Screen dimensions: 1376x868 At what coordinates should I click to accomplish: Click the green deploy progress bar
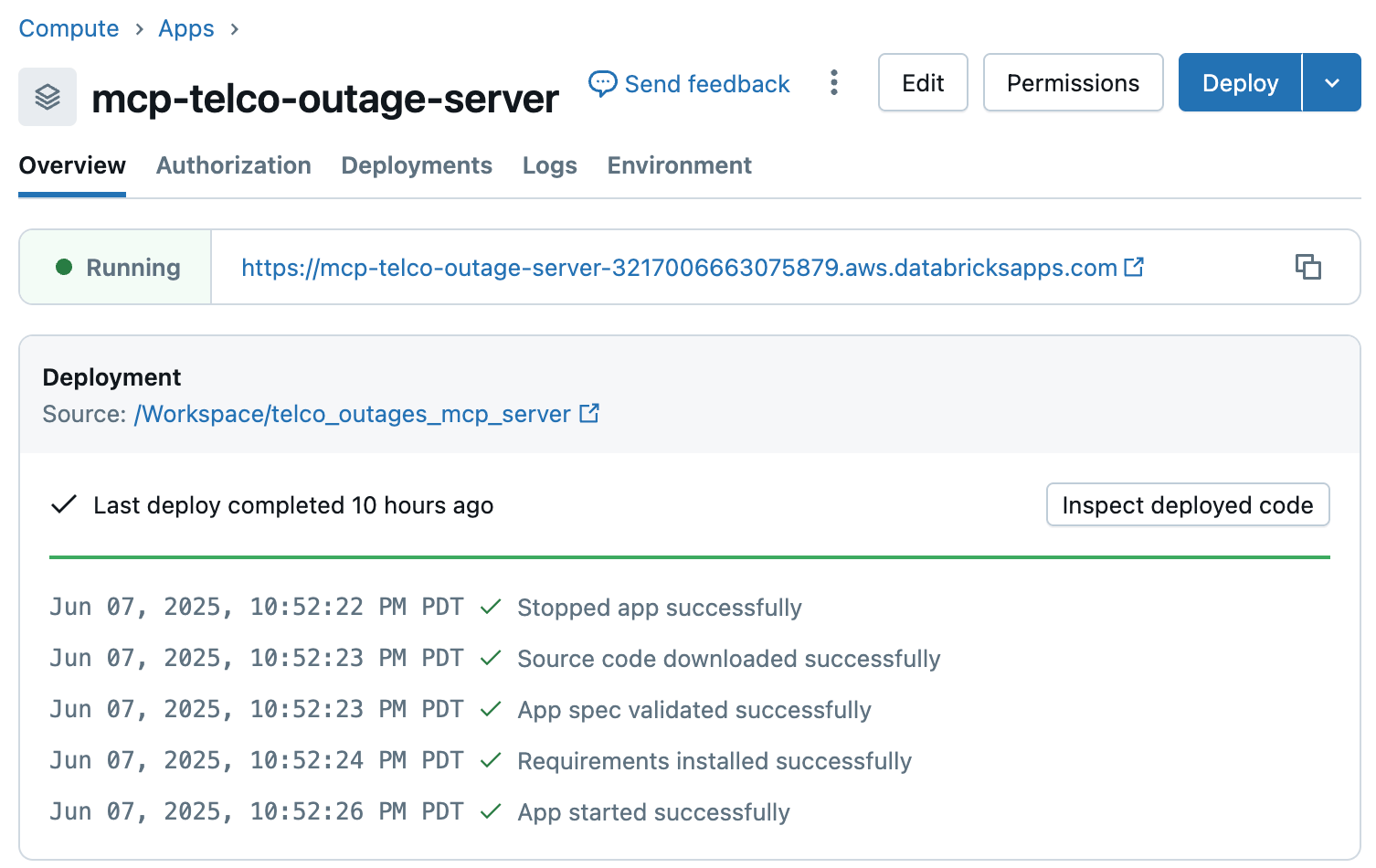tap(689, 556)
